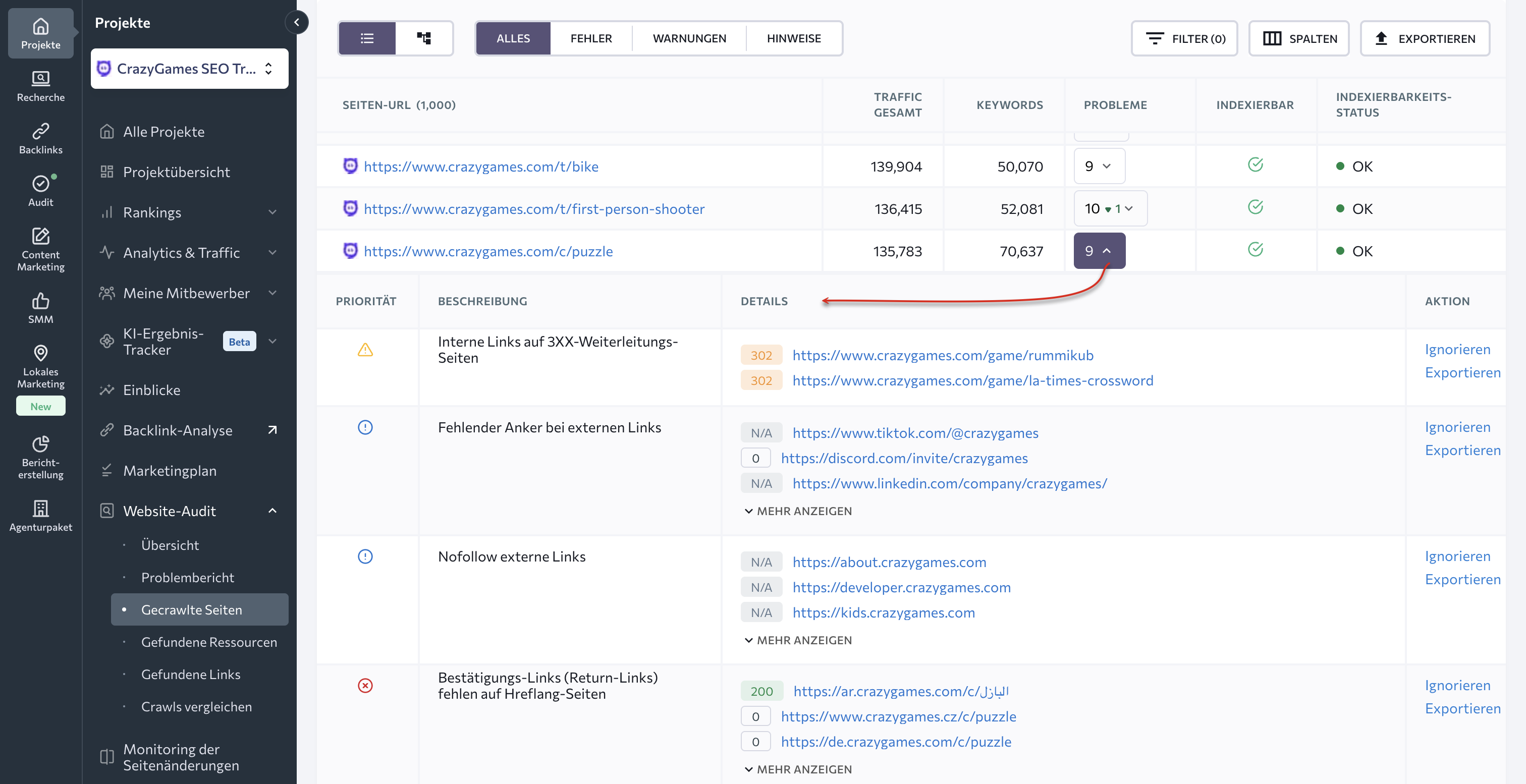Show more under Hreflang return links

[x=798, y=769]
